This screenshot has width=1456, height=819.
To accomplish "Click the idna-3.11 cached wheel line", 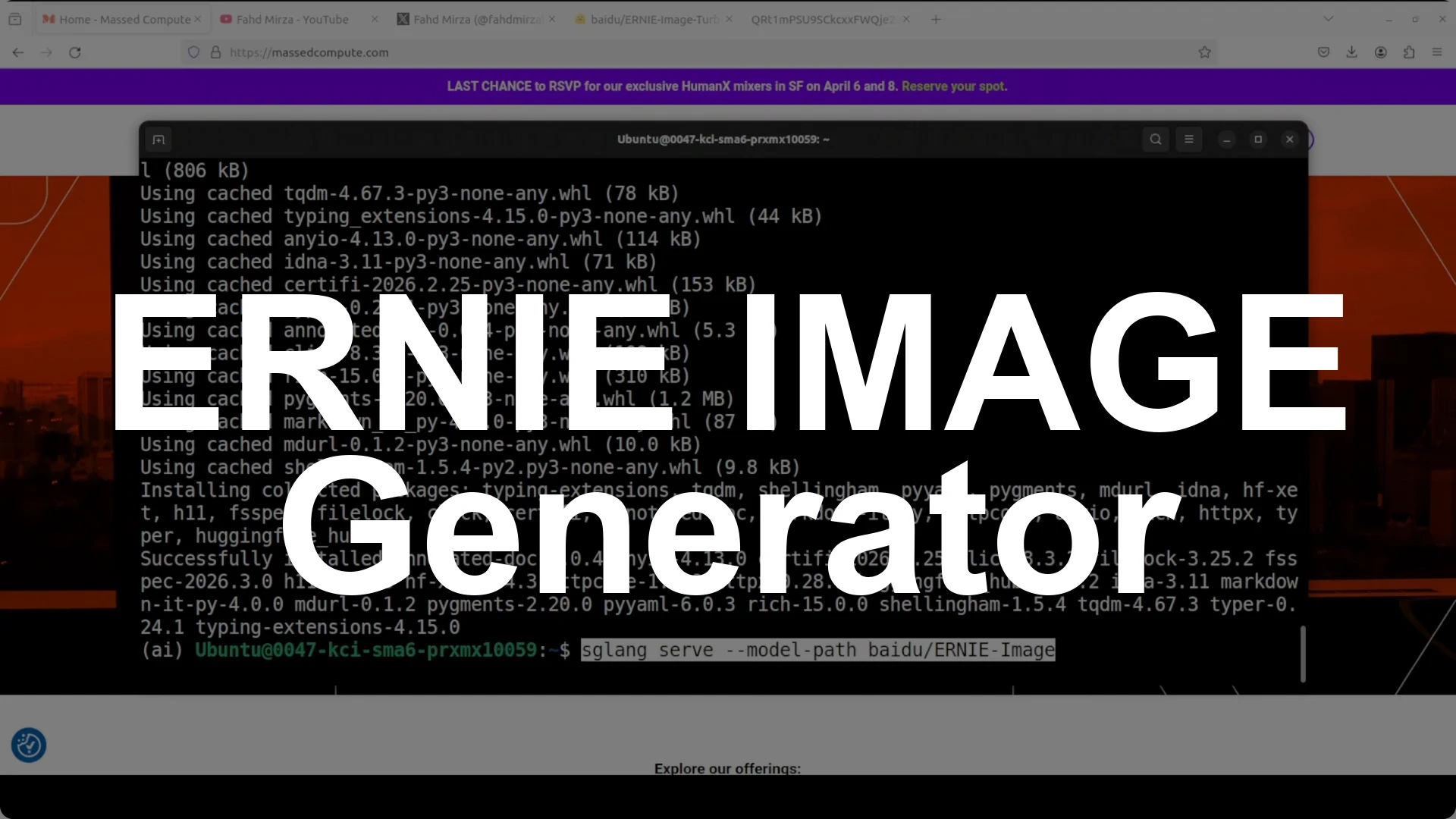I will coord(398,262).
